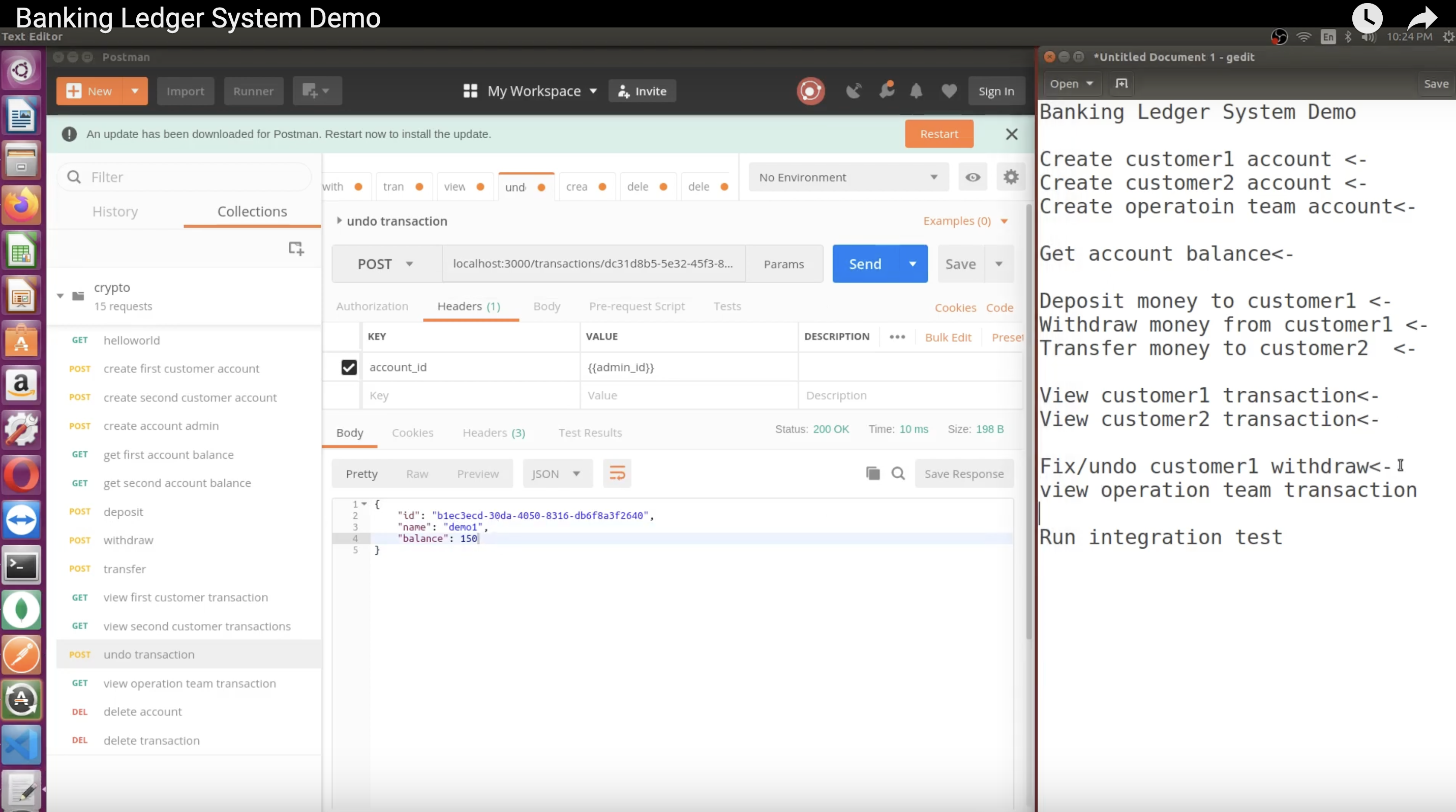This screenshot has height=812, width=1456.
Task: Click the empty Key header field
Action: click(470, 395)
